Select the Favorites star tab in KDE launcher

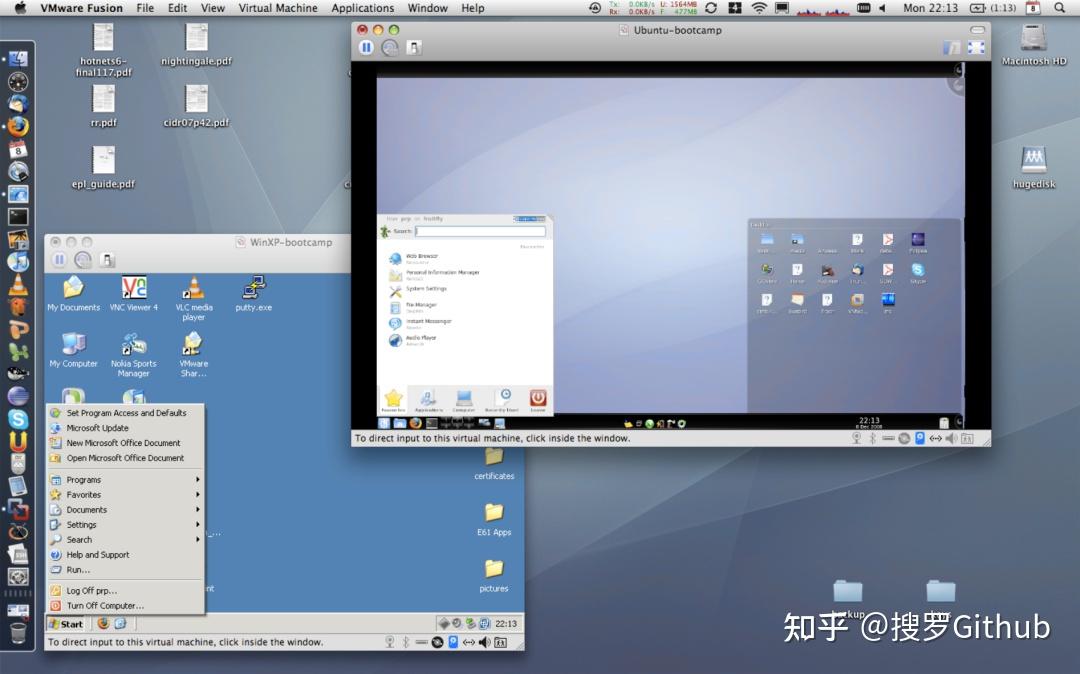393,400
